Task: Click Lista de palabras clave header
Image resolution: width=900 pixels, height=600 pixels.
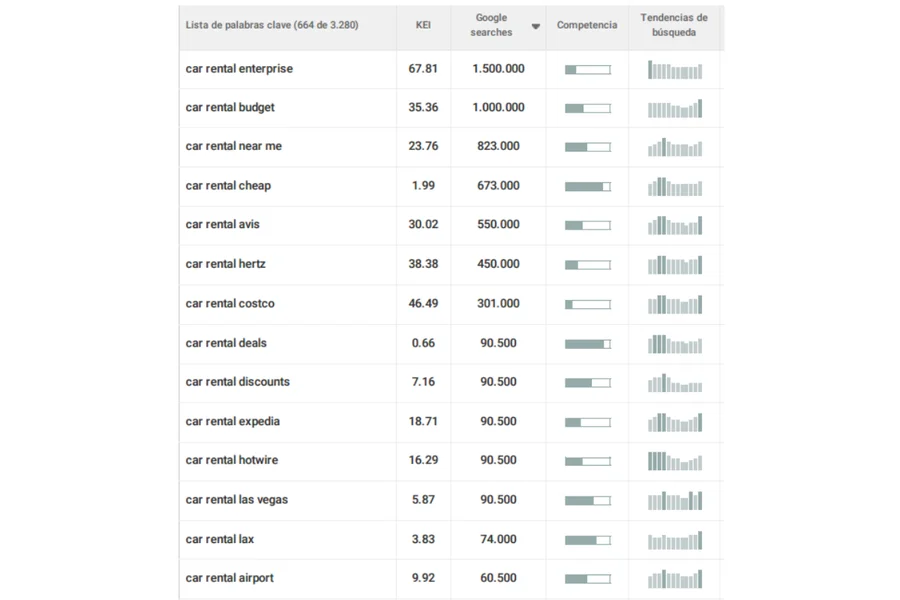Action: tap(272, 25)
